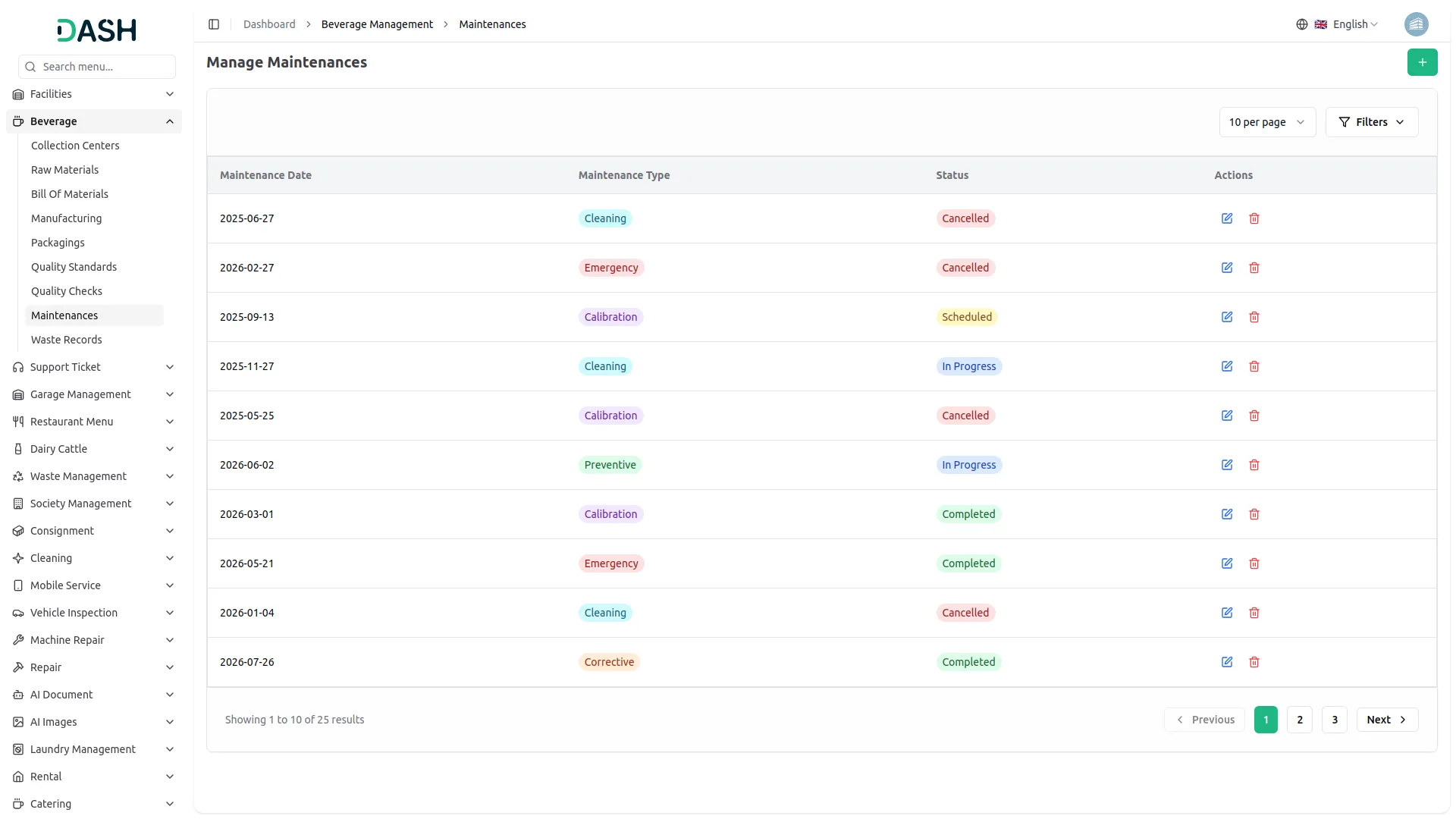Viewport: 1456px width, 819px height.
Task: Open the user avatar profile menu
Action: [1416, 24]
